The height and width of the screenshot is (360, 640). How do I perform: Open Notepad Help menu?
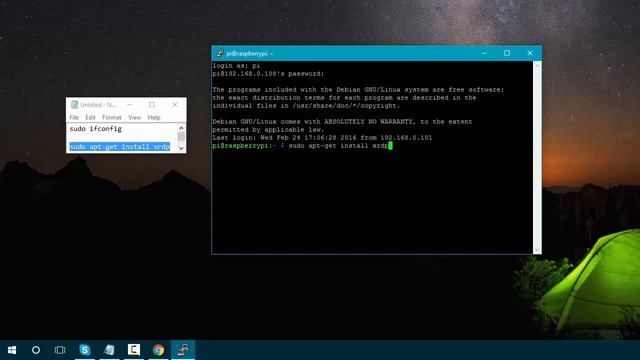tap(154, 118)
